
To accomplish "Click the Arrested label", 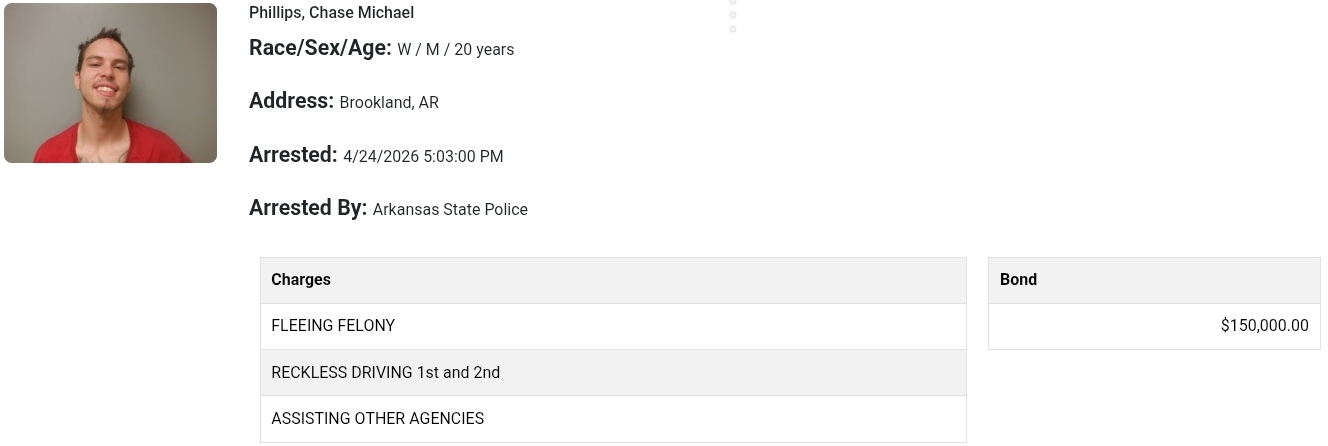I will [293, 155].
